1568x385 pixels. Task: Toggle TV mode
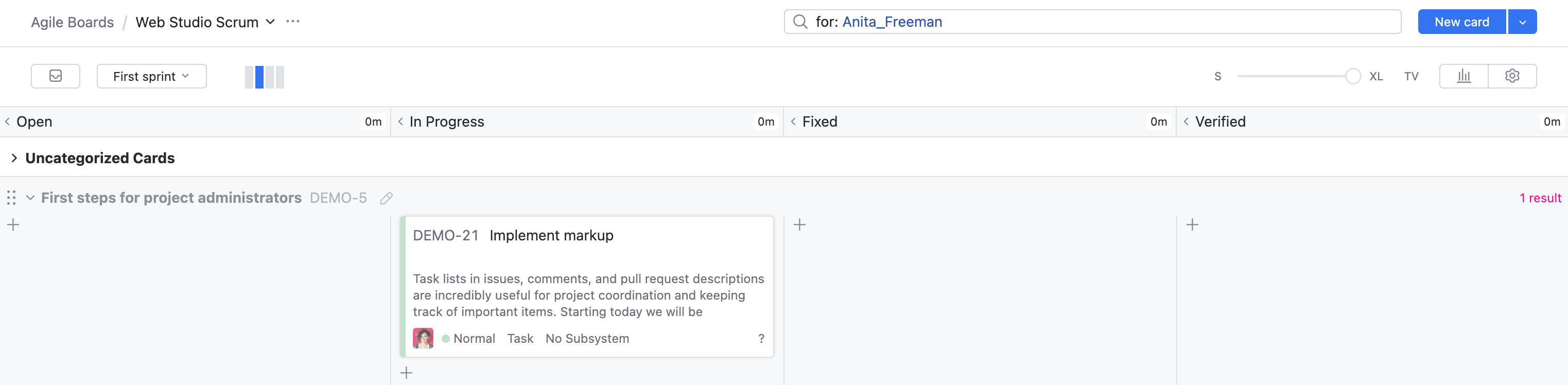click(x=1411, y=77)
